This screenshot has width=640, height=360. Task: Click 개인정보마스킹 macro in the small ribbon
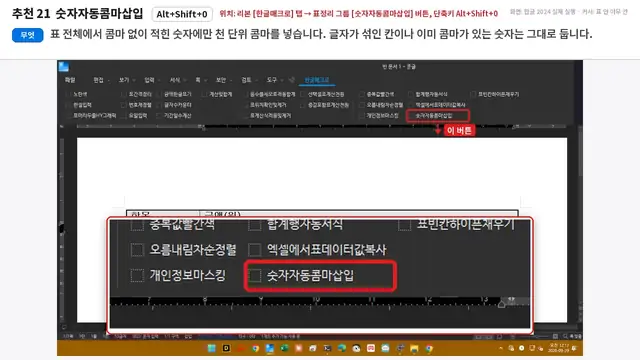tap(378, 116)
